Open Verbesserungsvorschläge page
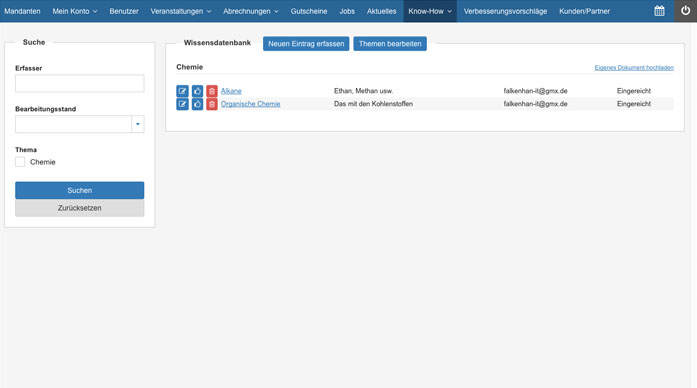697x388 pixels. tap(505, 11)
